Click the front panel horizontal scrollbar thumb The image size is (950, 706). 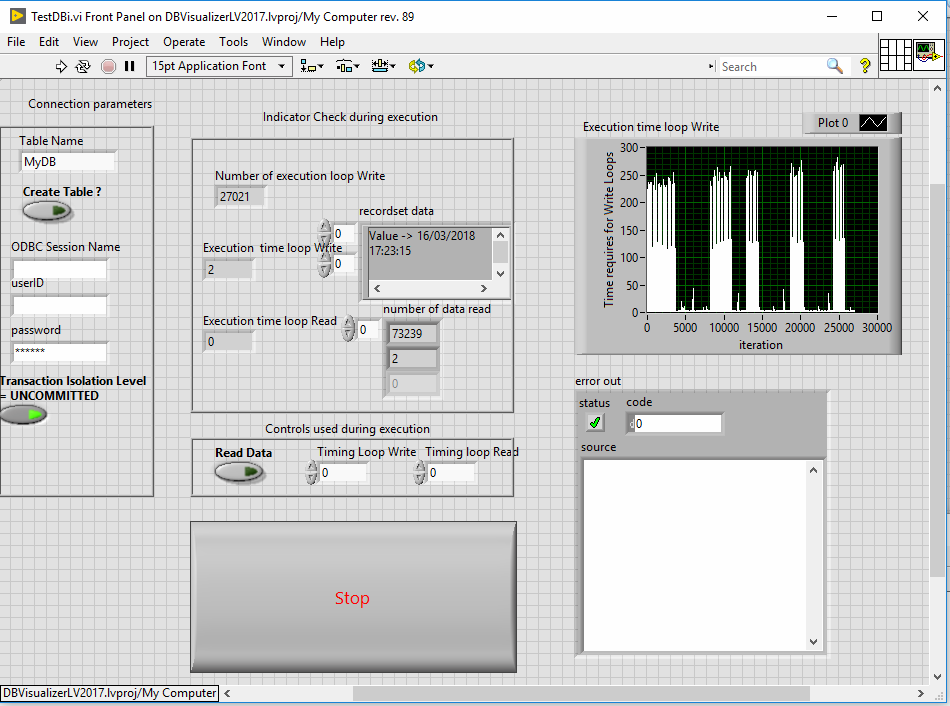[581, 693]
